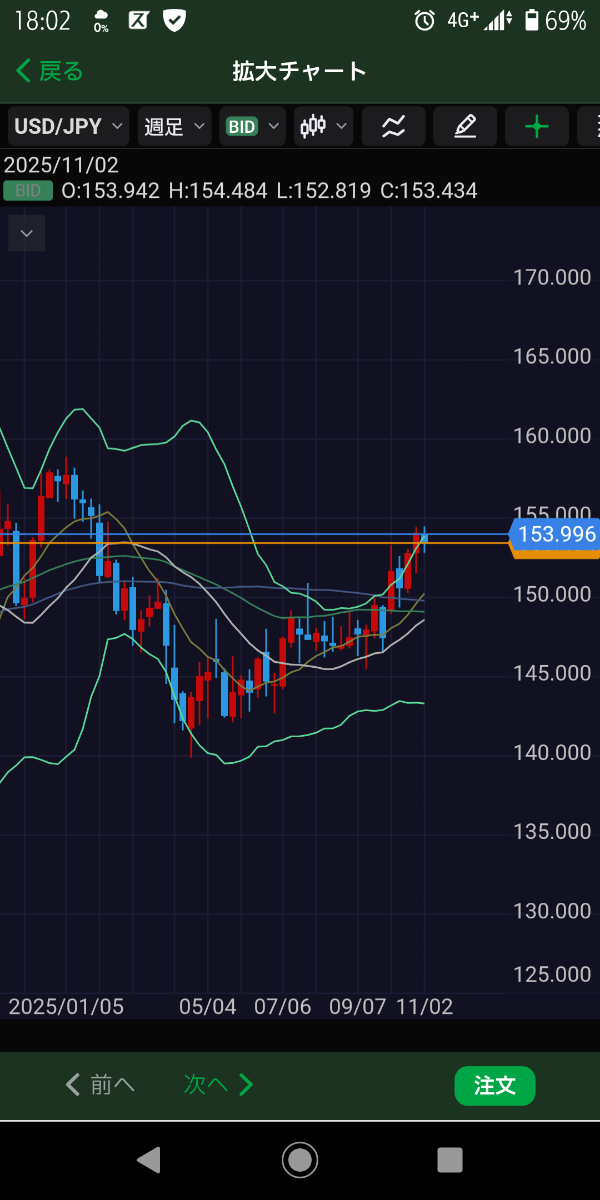The width and height of the screenshot is (600, 1200).
Task: Open the BID price type dropdown
Action: [252, 126]
